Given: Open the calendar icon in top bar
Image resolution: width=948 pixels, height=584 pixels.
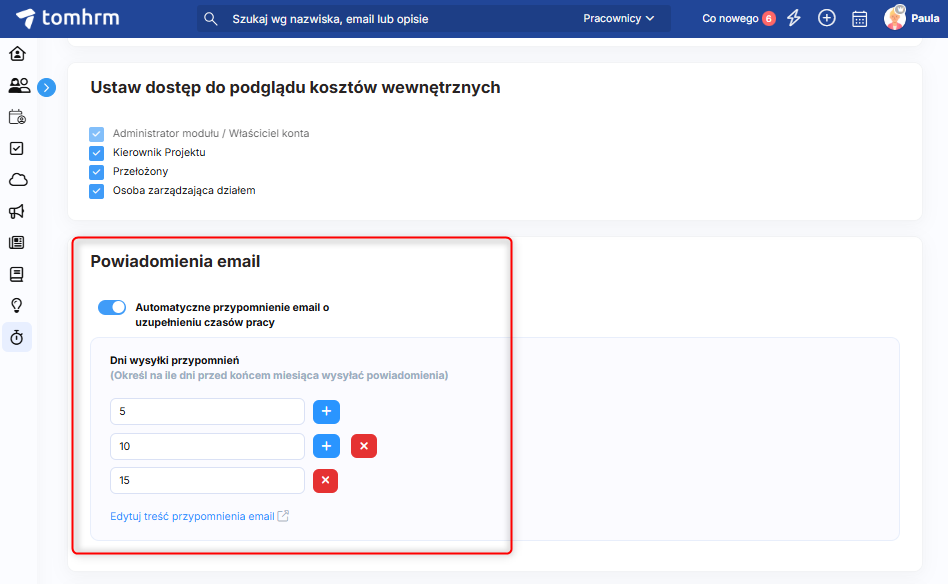Looking at the screenshot, I should pyautogui.click(x=859, y=18).
